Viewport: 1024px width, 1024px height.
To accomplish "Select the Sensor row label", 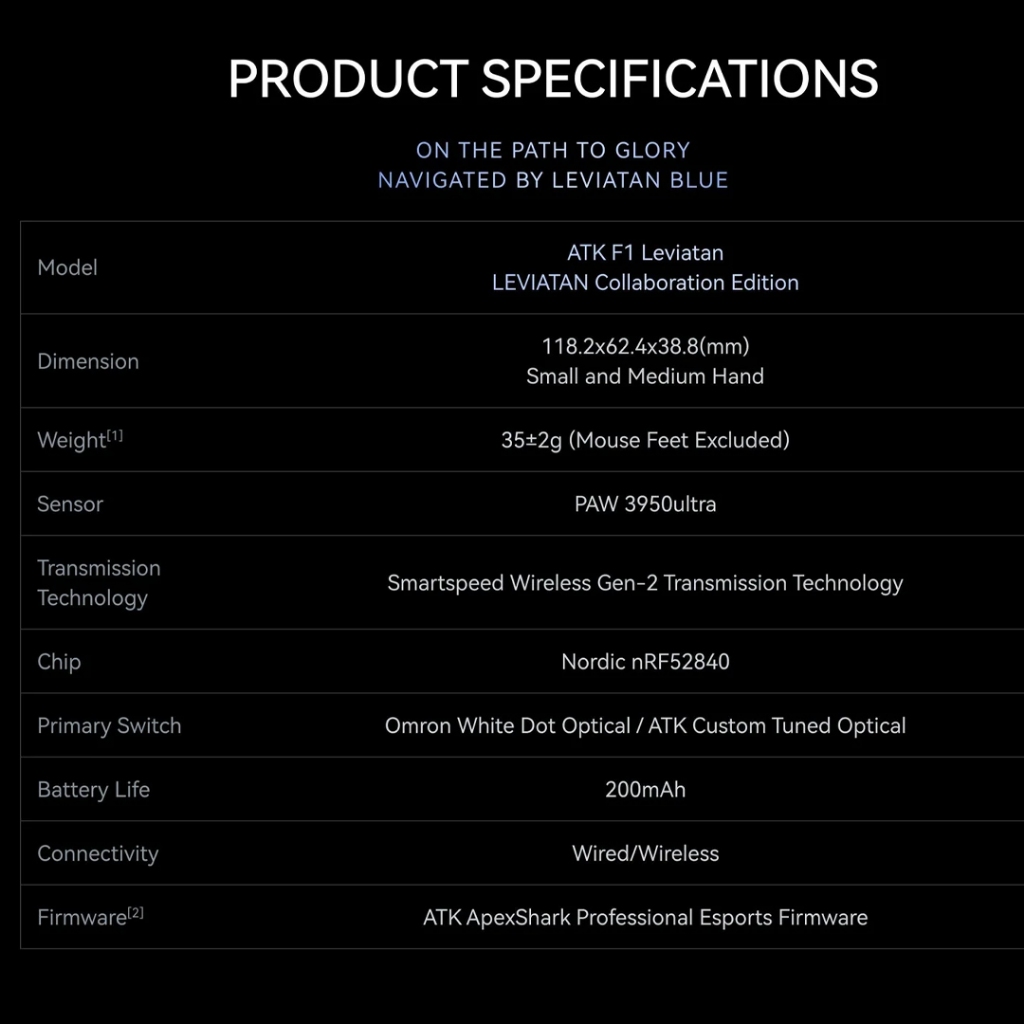I will [x=70, y=504].
